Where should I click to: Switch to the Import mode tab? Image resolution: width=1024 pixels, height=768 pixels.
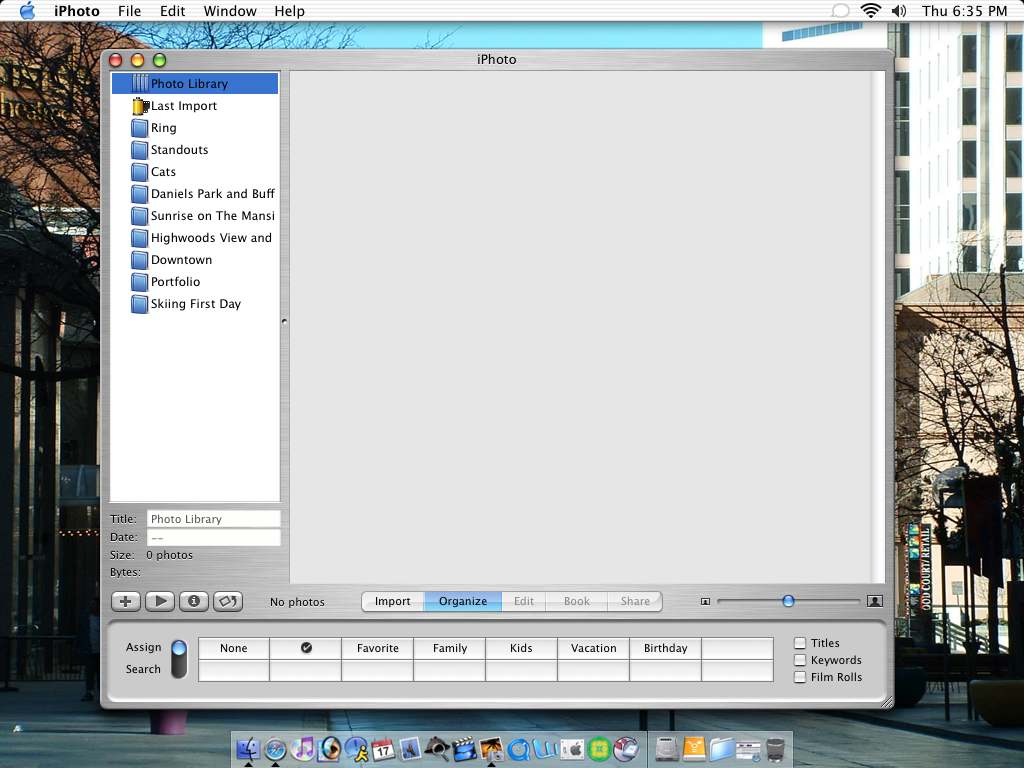(x=392, y=601)
